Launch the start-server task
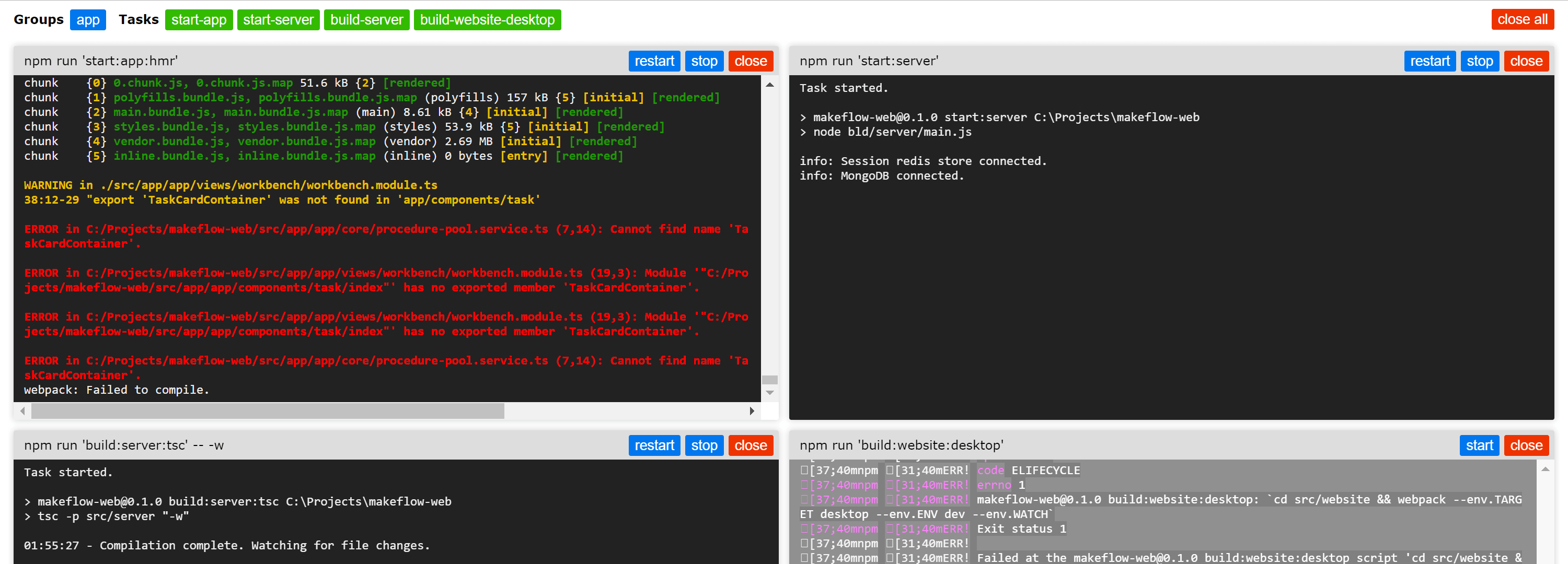Image resolution: width=1568 pixels, height=564 pixels. click(278, 19)
